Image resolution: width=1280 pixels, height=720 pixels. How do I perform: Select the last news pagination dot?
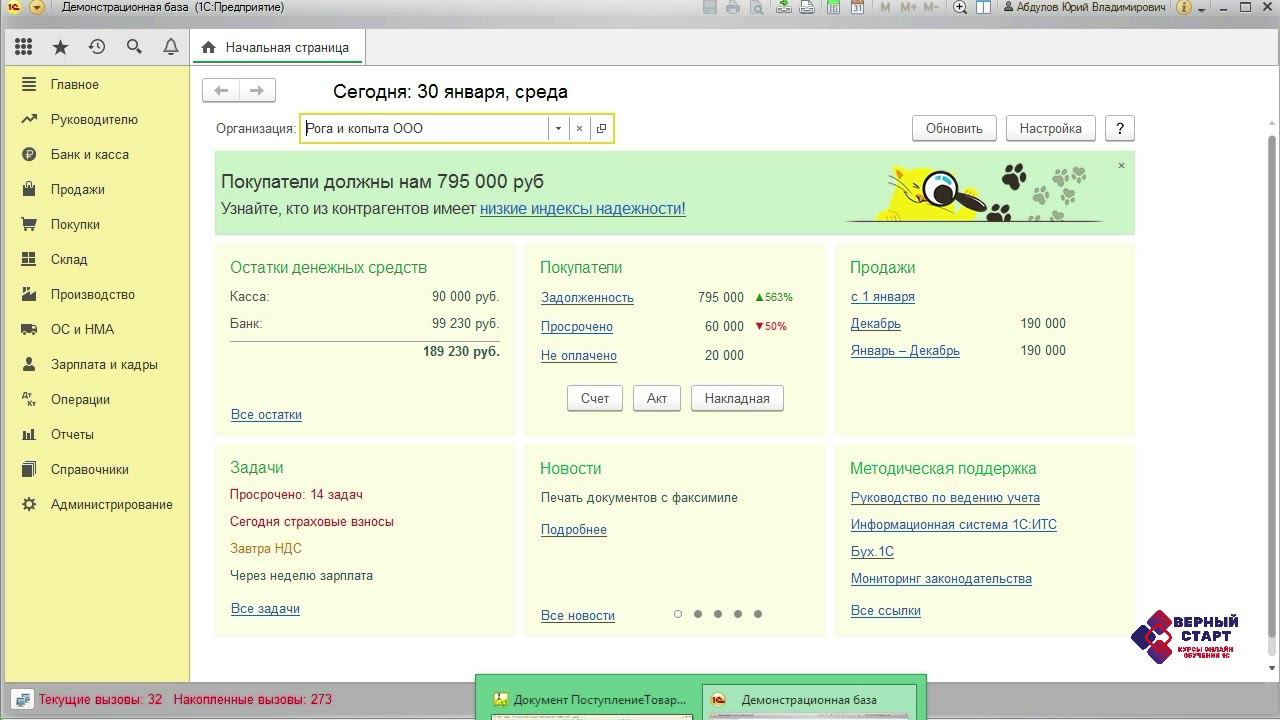pos(758,614)
